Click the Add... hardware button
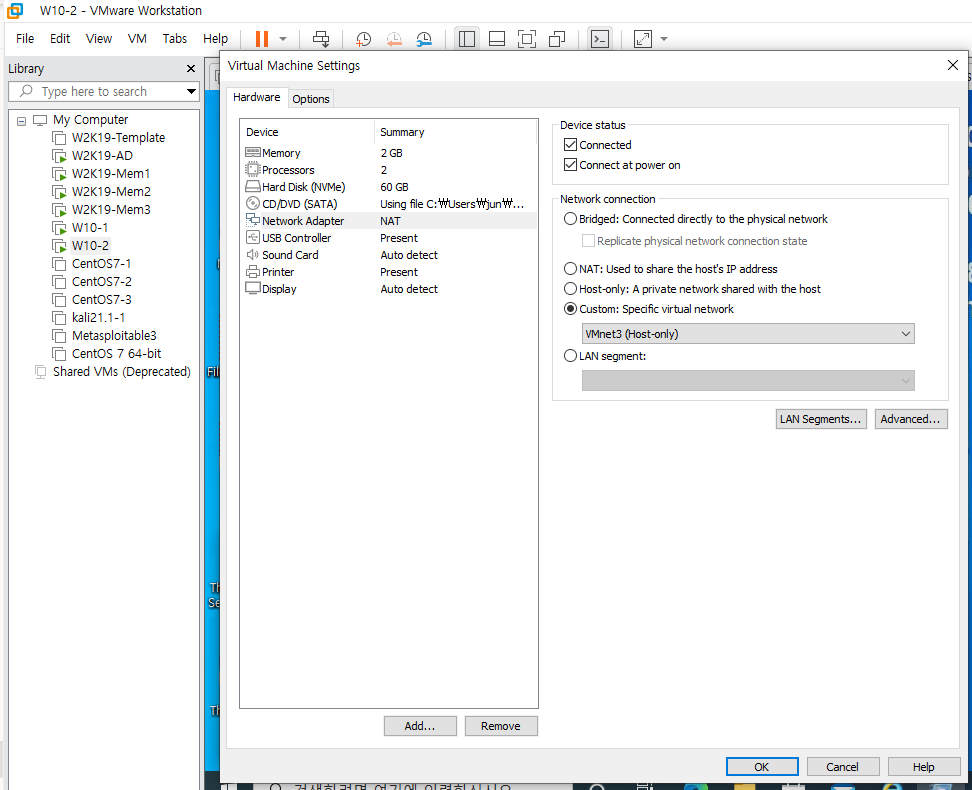Image resolution: width=972 pixels, height=790 pixels. click(420, 726)
